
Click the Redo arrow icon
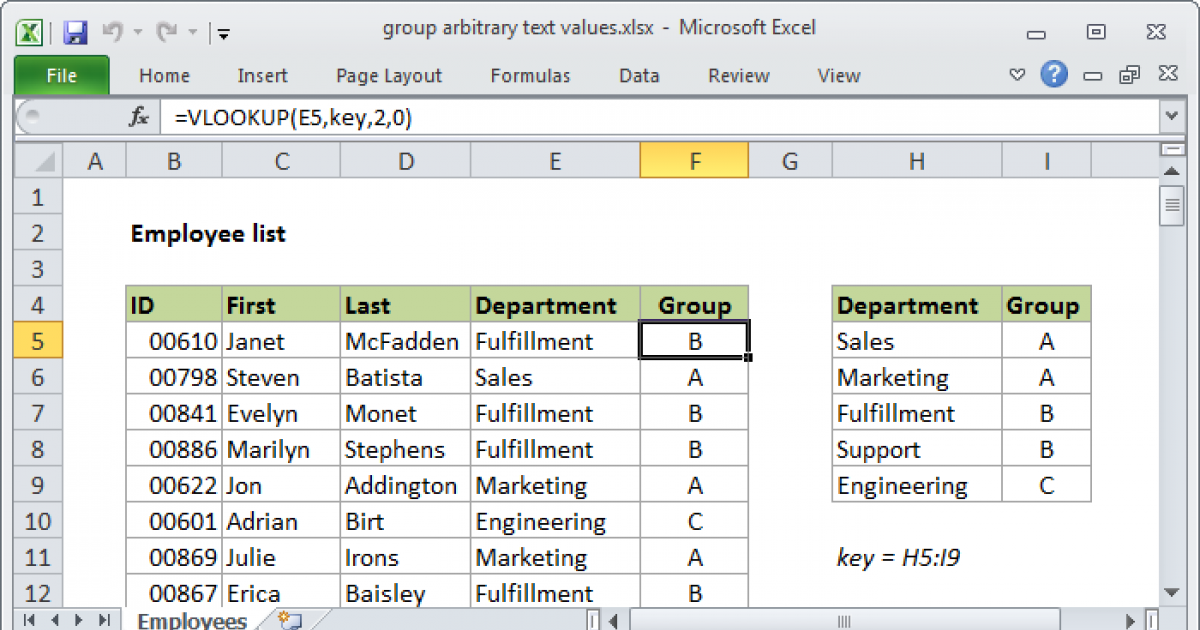(167, 32)
